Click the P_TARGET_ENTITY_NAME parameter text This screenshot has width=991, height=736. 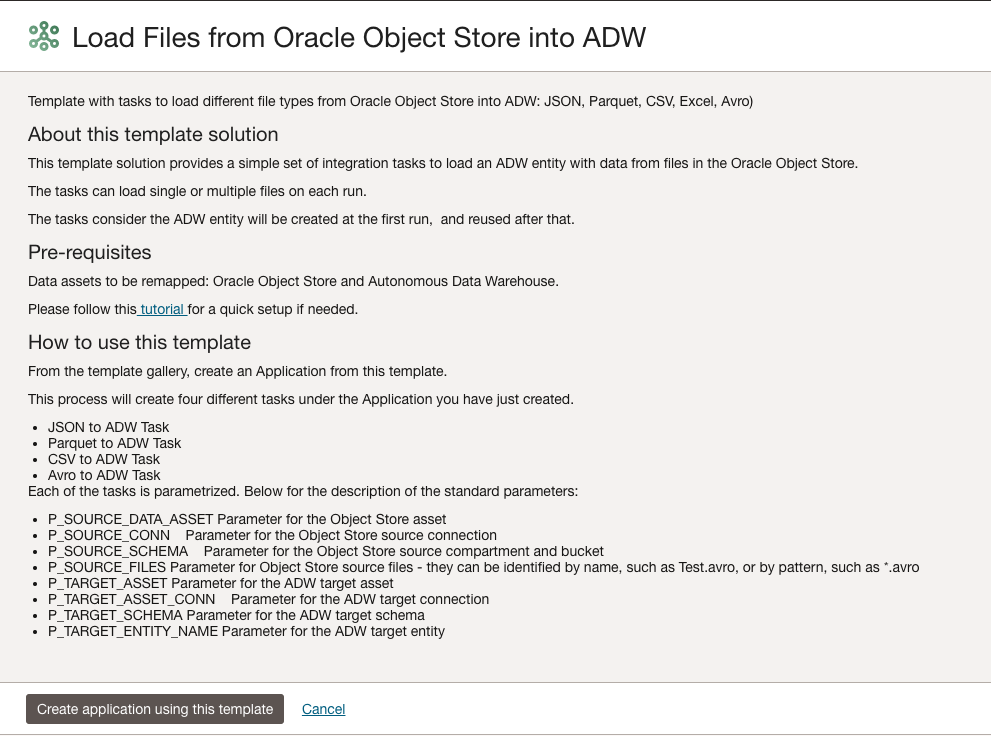(246, 631)
